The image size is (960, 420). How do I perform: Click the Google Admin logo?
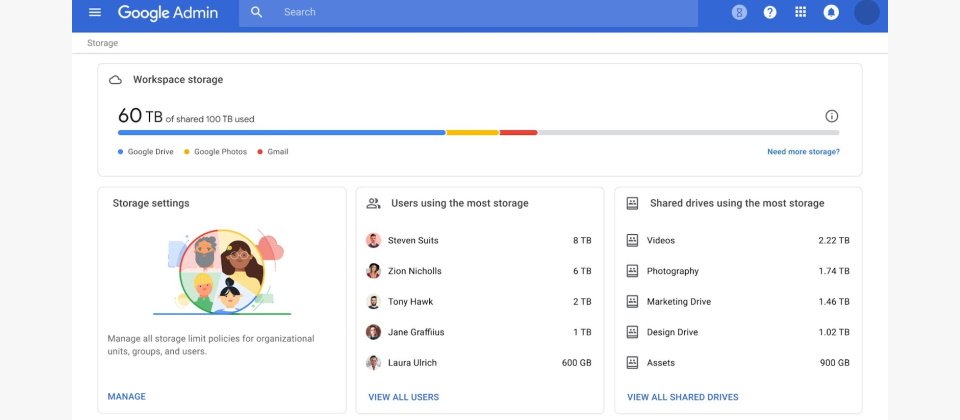(x=168, y=12)
